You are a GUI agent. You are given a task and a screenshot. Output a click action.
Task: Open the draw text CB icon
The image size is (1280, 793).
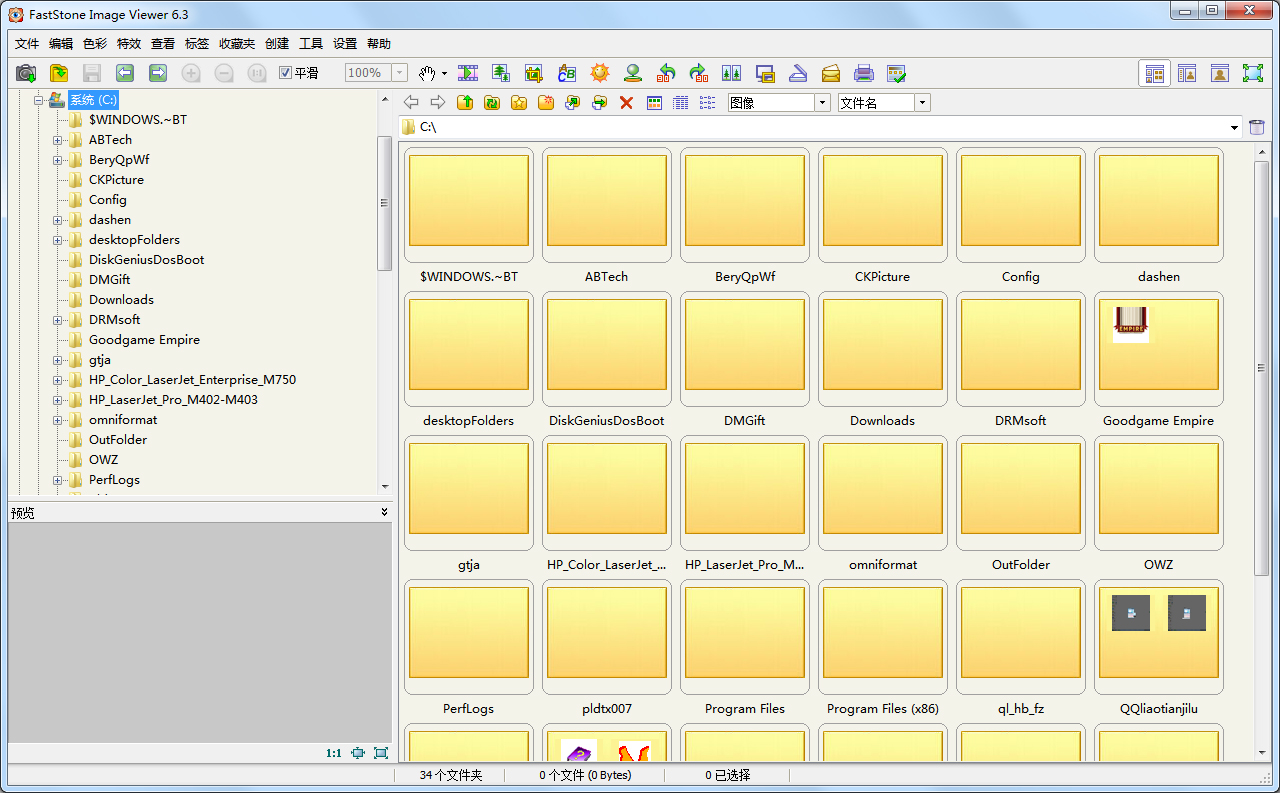[x=567, y=73]
